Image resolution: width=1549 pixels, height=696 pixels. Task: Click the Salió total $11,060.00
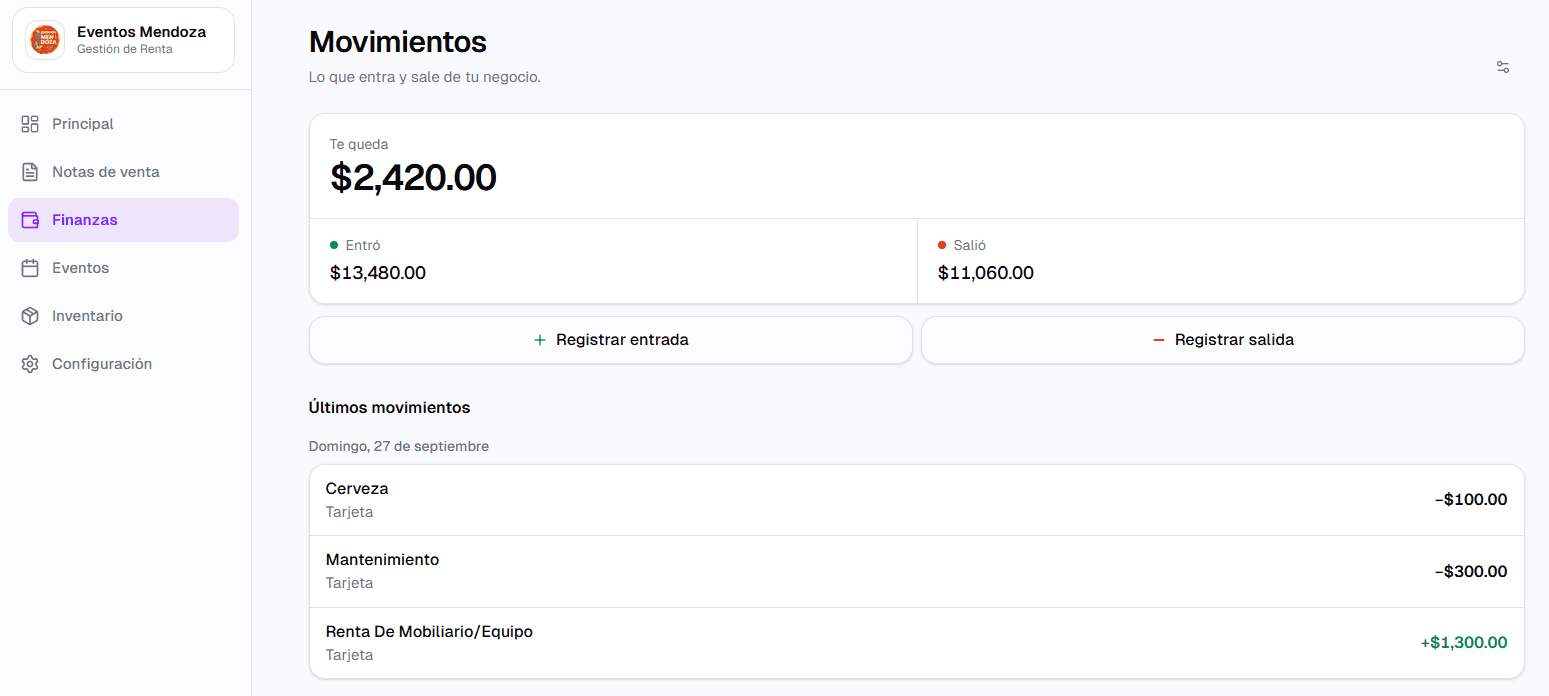986,273
